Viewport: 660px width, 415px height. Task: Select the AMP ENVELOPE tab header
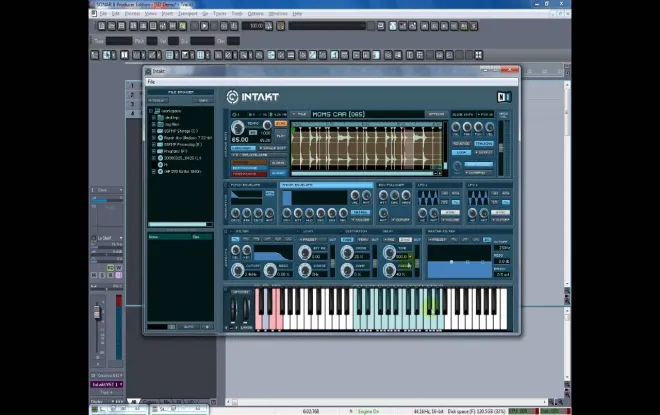326,185
